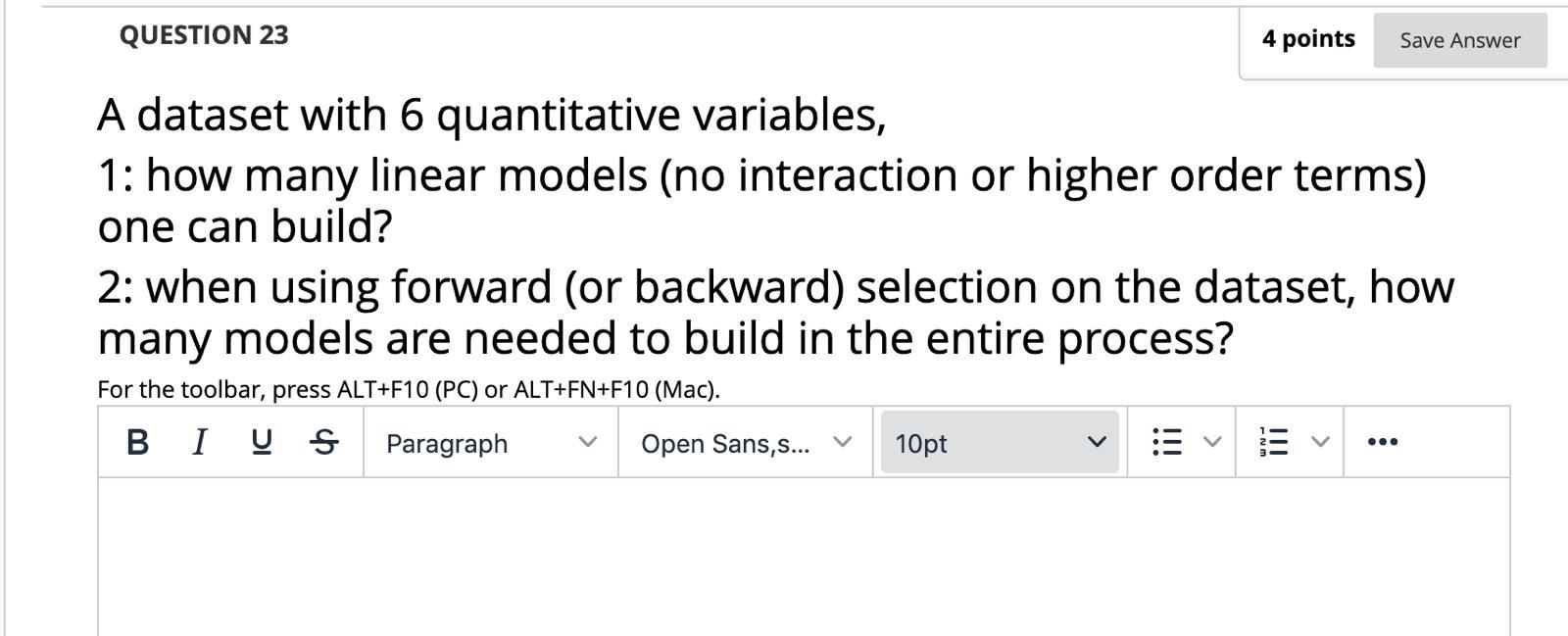Click the 4 points label
Image resolution: width=1568 pixels, height=636 pixels.
[1308, 39]
